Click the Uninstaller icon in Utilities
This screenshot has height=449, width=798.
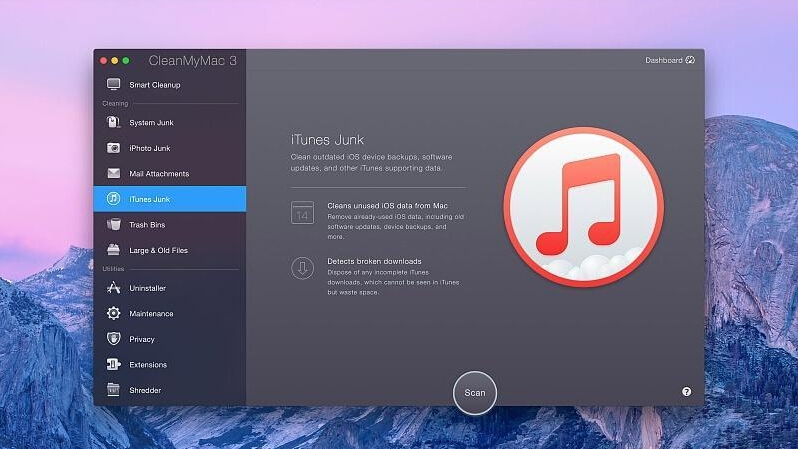click(113, 288)
